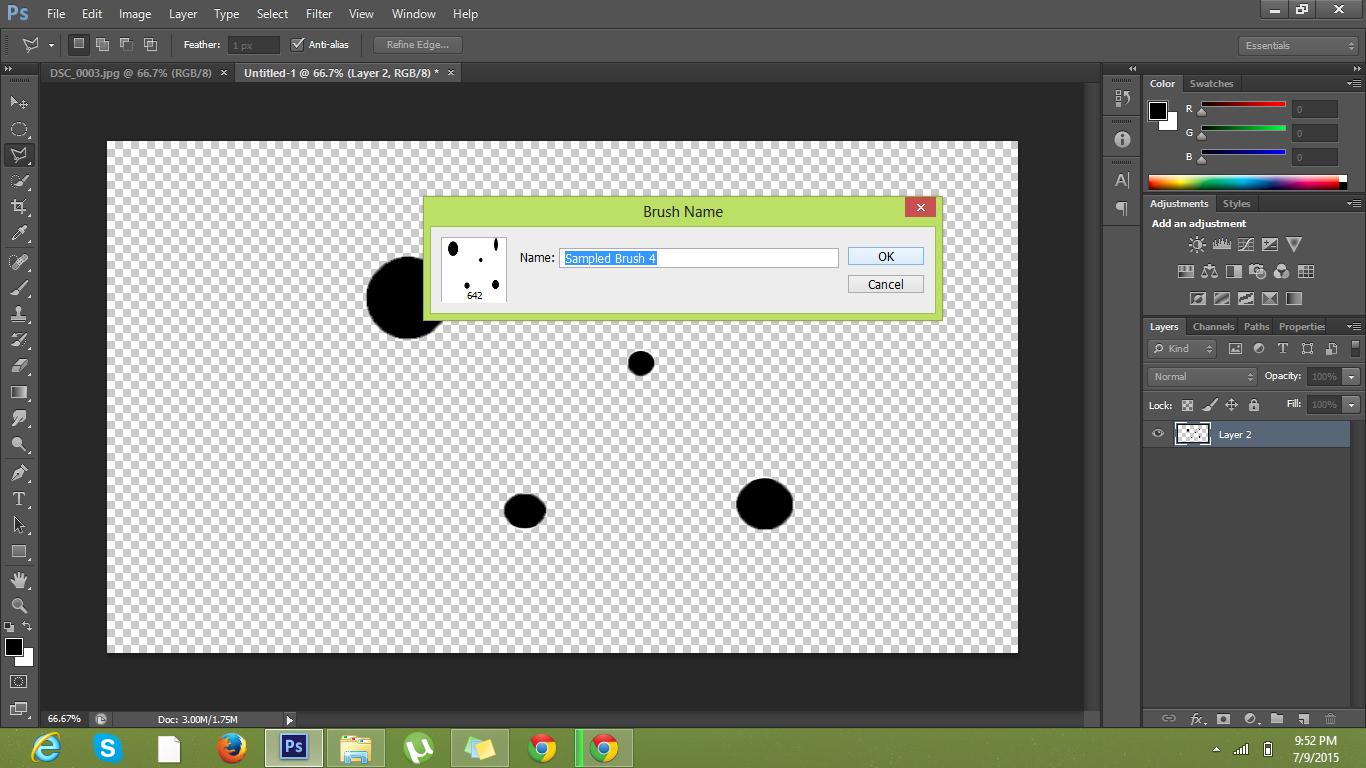The width and height of the screenshot is (1366, 768).
Task: Open the Info panel icon
Action: pos(1122,140)
